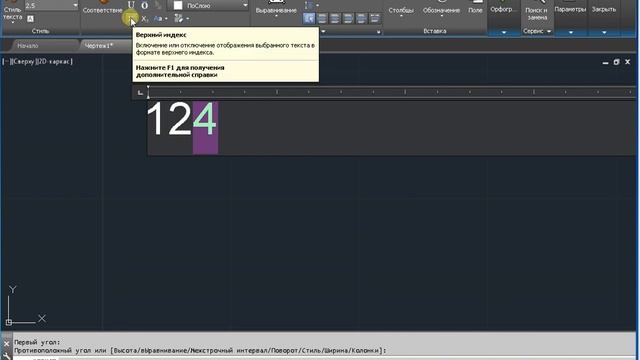Toggle underline formatting with the U icon

[131, 5]
